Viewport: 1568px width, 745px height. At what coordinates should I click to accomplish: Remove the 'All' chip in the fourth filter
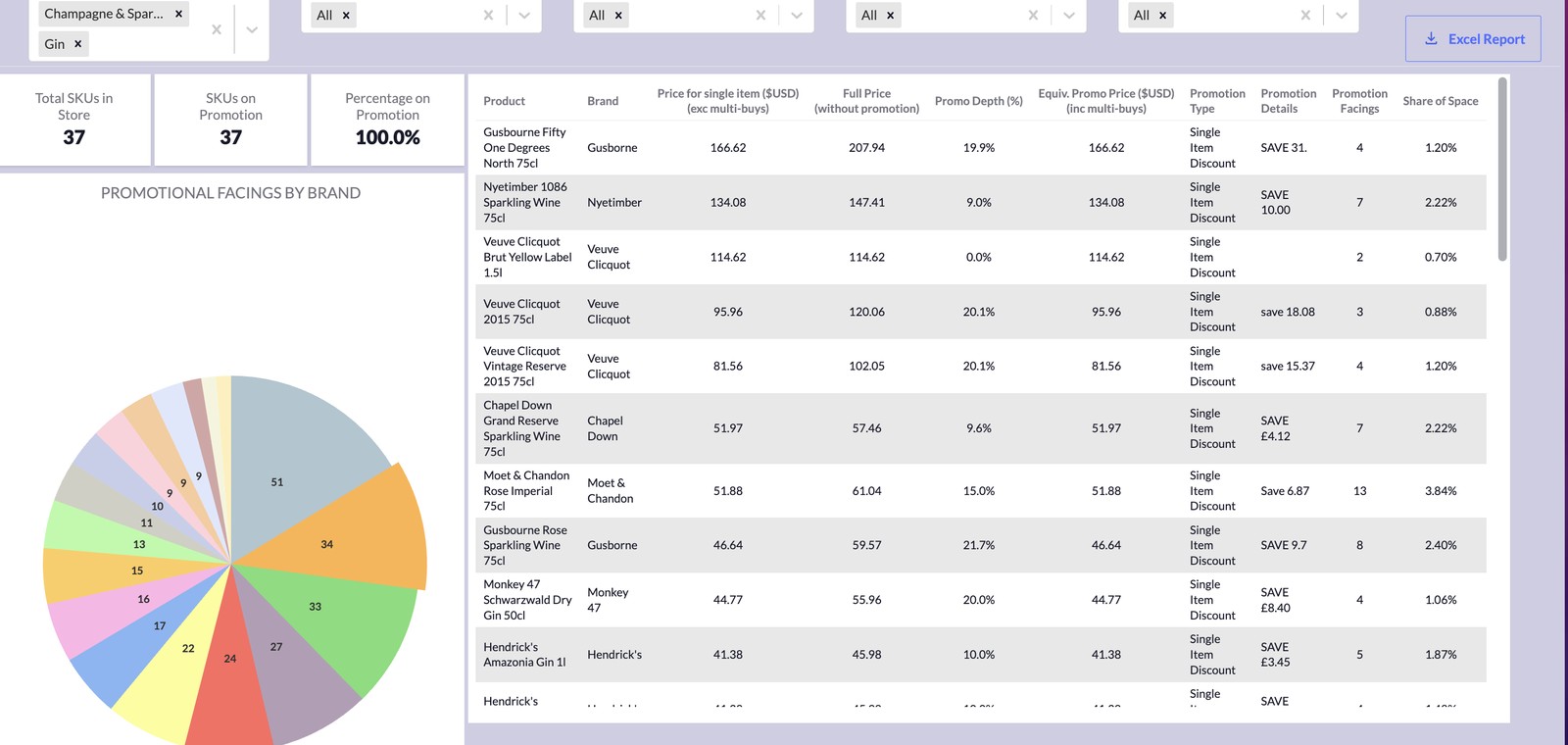tap(890, 16)
